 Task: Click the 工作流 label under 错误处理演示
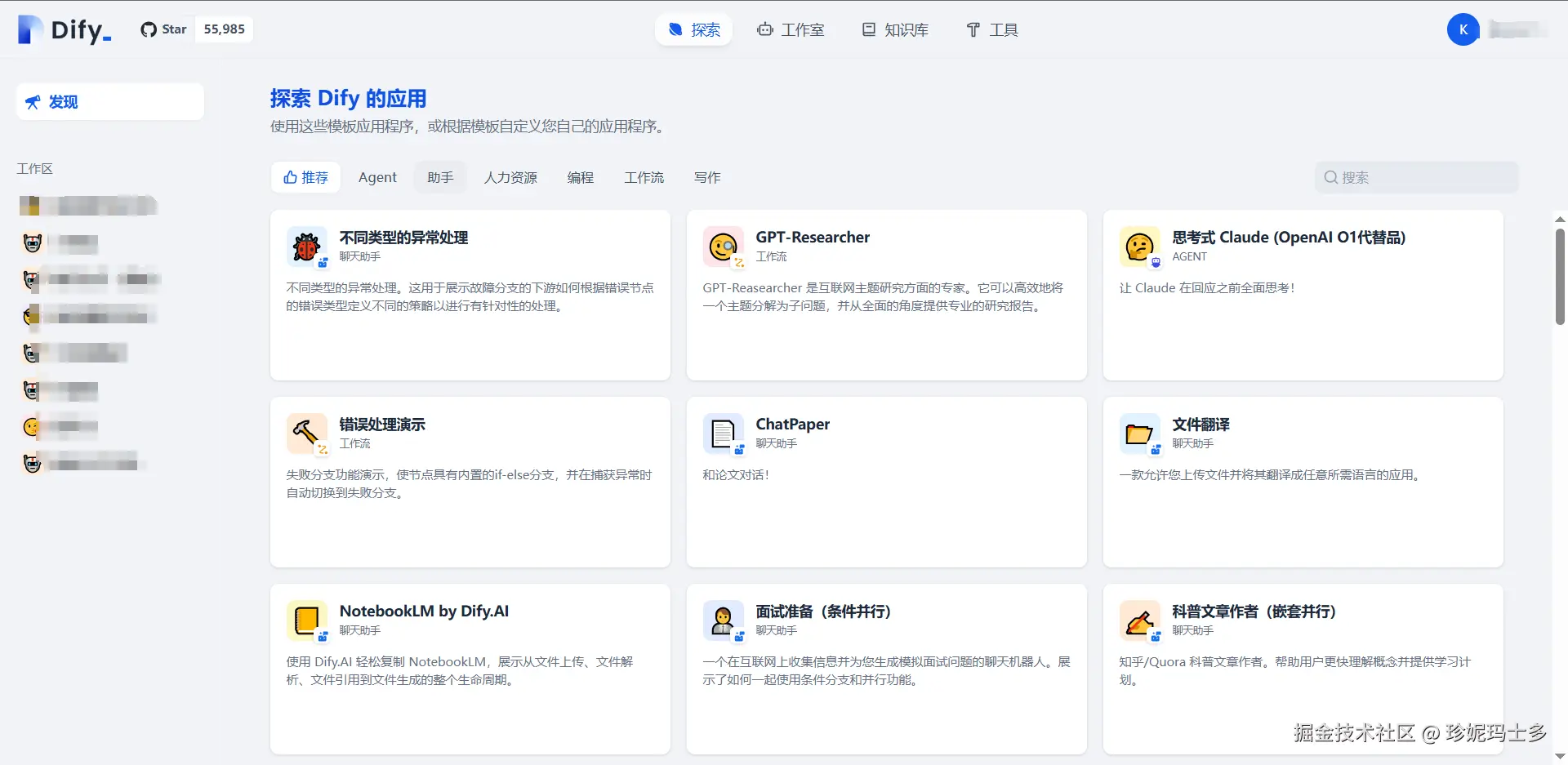pyautogui.click(x=354, y=443)
